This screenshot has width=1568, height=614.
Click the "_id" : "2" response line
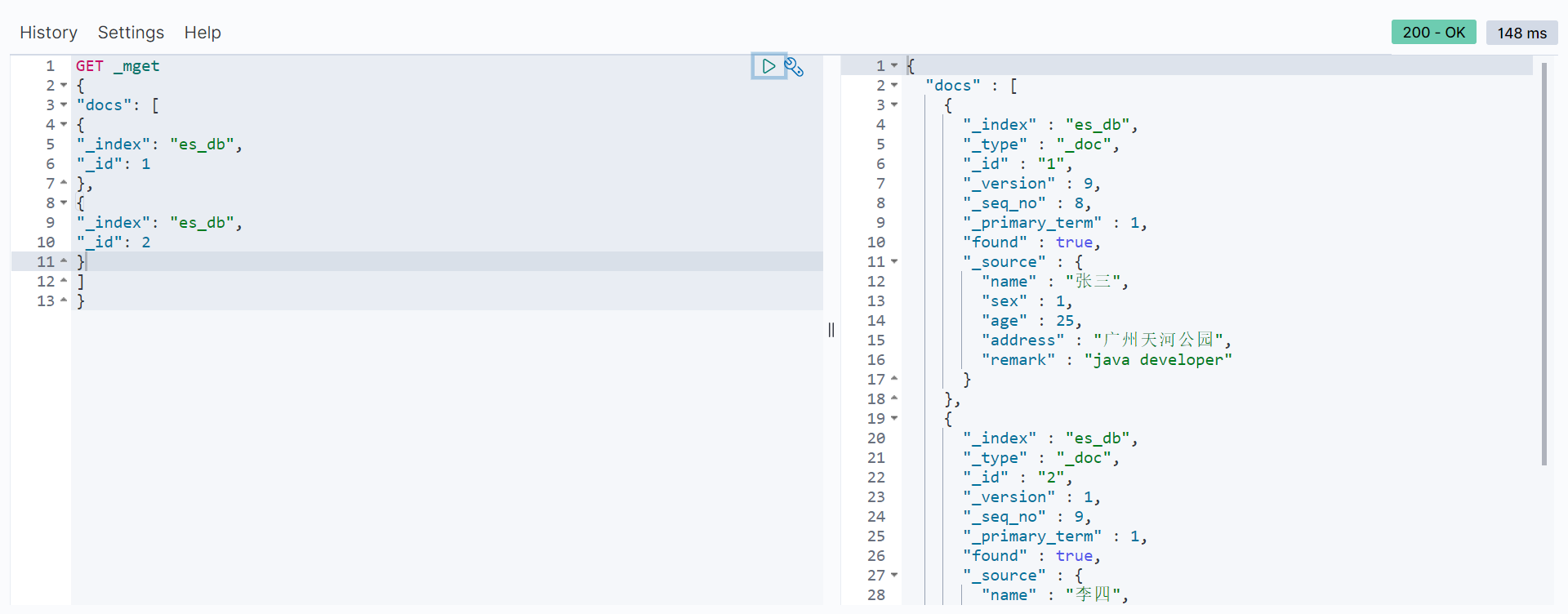1018,478
